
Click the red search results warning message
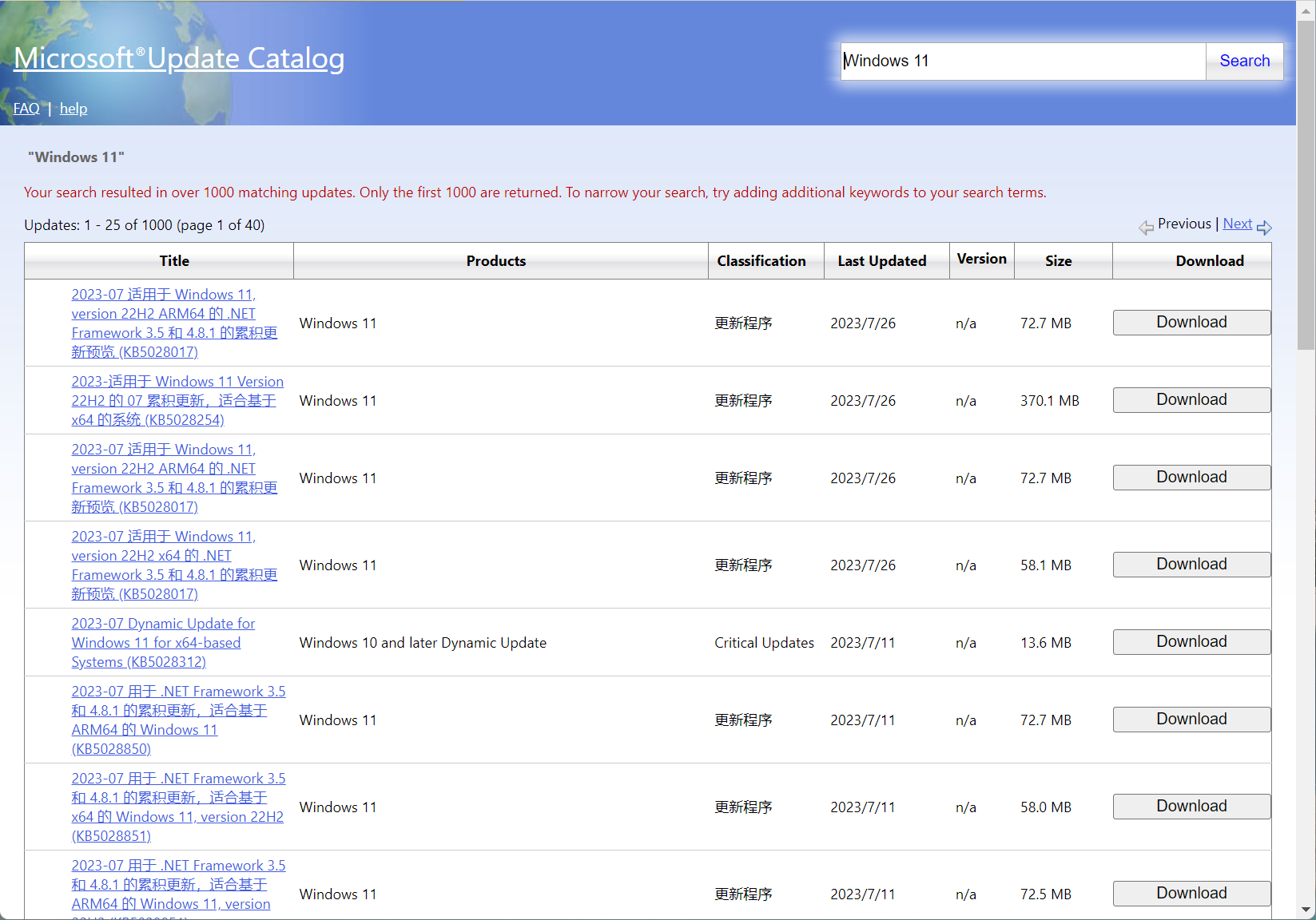535,192
